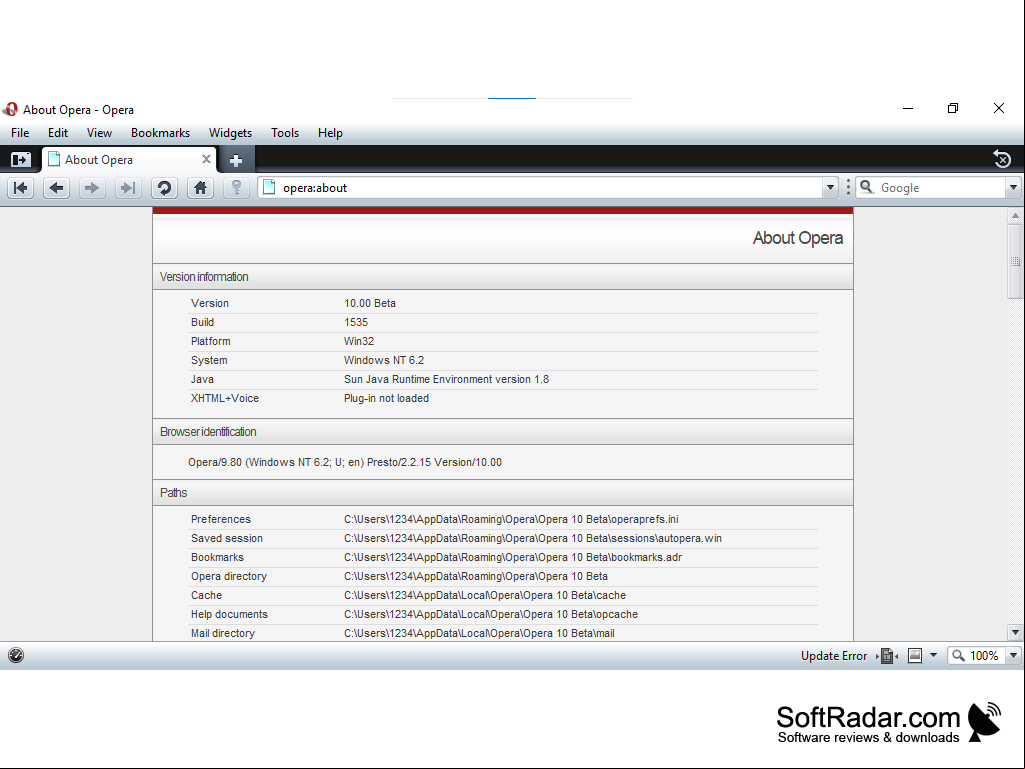Click the Preferences label
This screenshot has width=1025, height=769.
click(221, 519)
